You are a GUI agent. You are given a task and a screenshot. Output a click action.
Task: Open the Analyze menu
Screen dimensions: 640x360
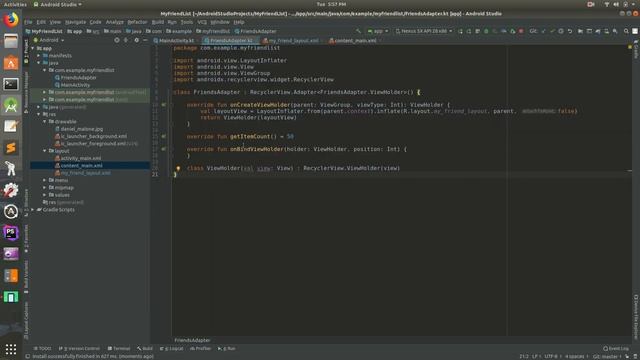pyautogui.click(x=115, y=22)
